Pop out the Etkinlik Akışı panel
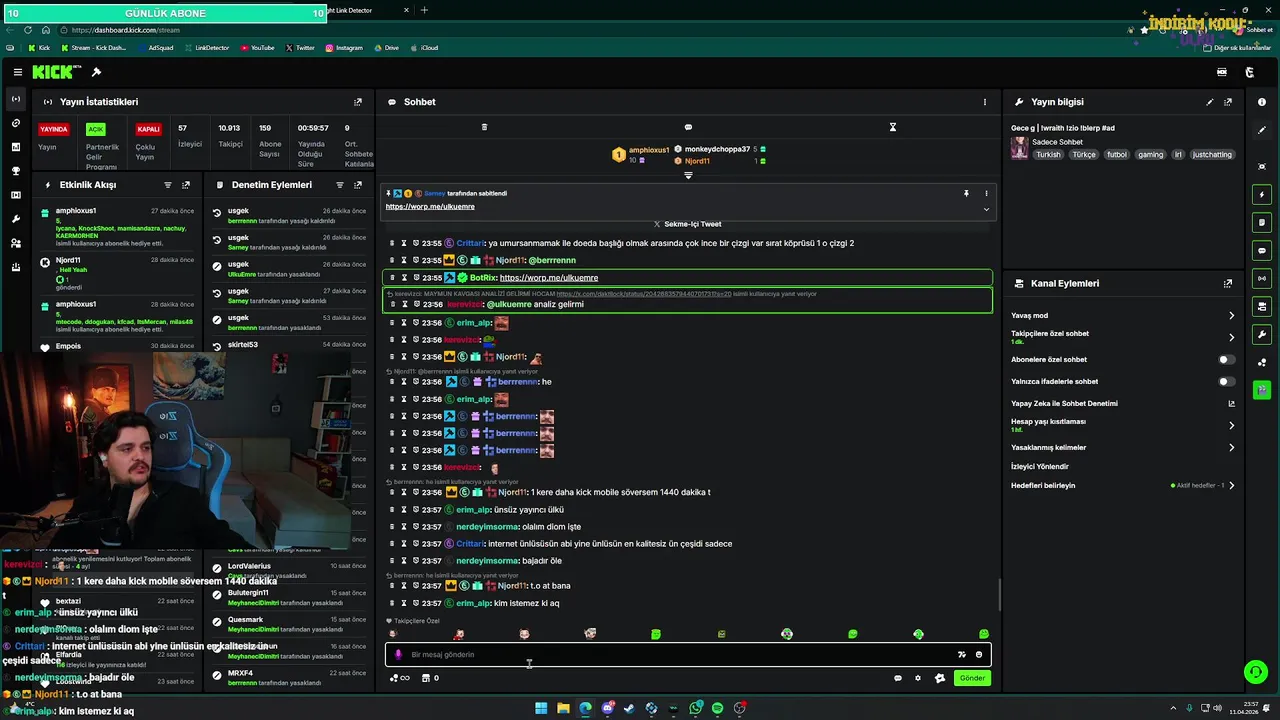1280x720 pixels. point(186,185)
